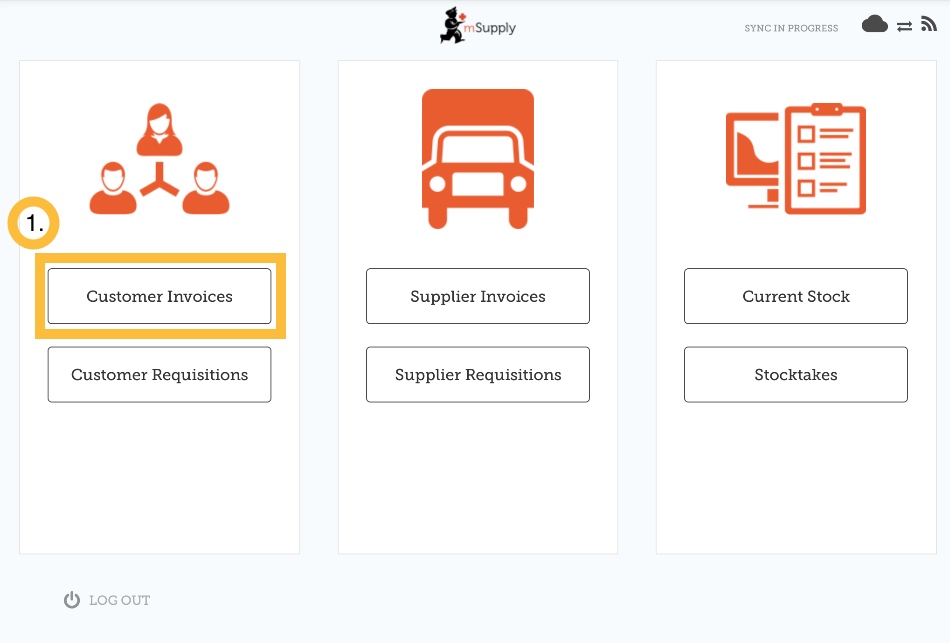The image size is (950, 643).
Task: Click the RSS signal icon
Action: pyautogui.click(x=928, y=25)
